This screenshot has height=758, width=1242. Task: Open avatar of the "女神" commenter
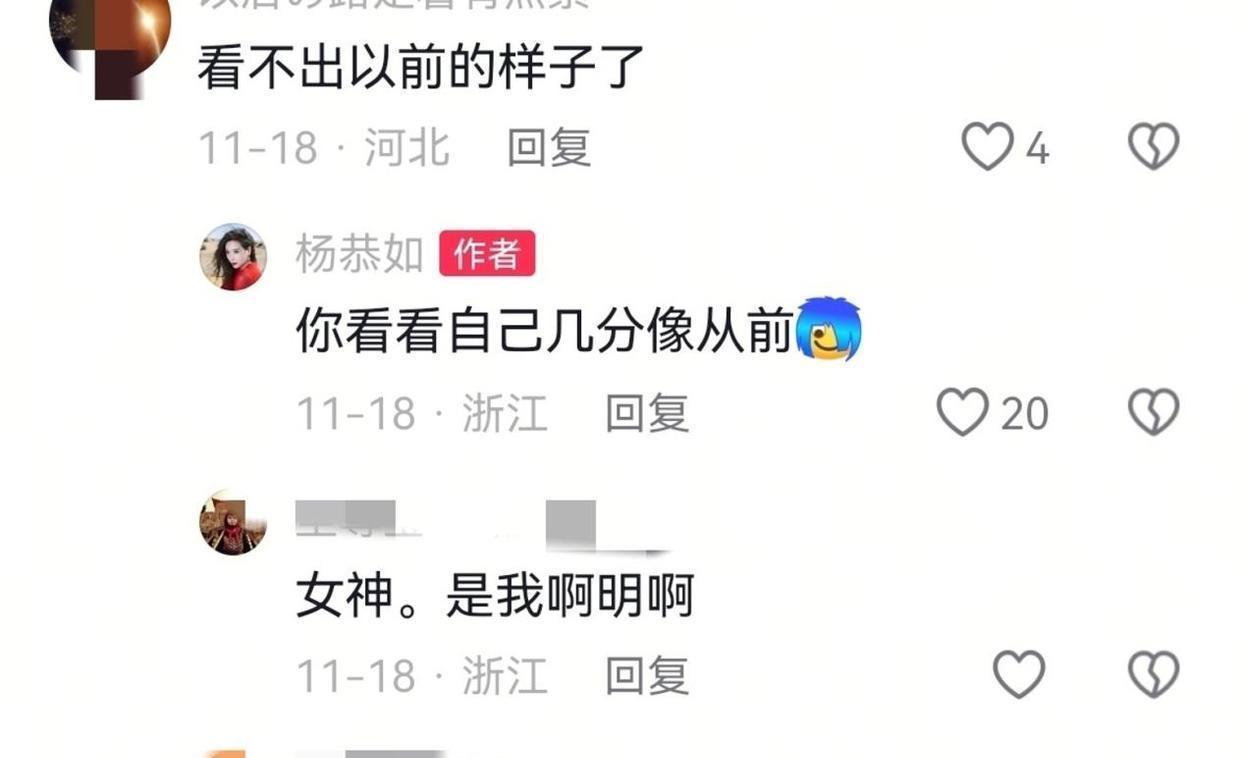tap(233, 523)
